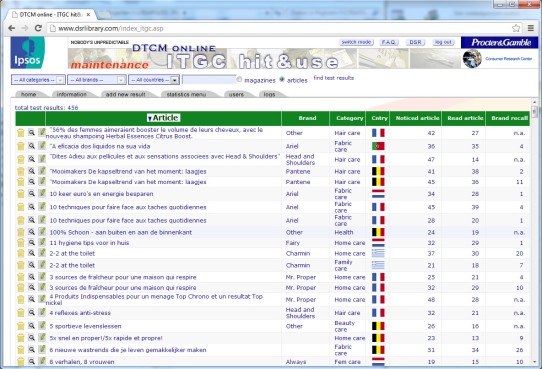
Task: Go back using browser back arrow
Action: [x=11, y=28]
